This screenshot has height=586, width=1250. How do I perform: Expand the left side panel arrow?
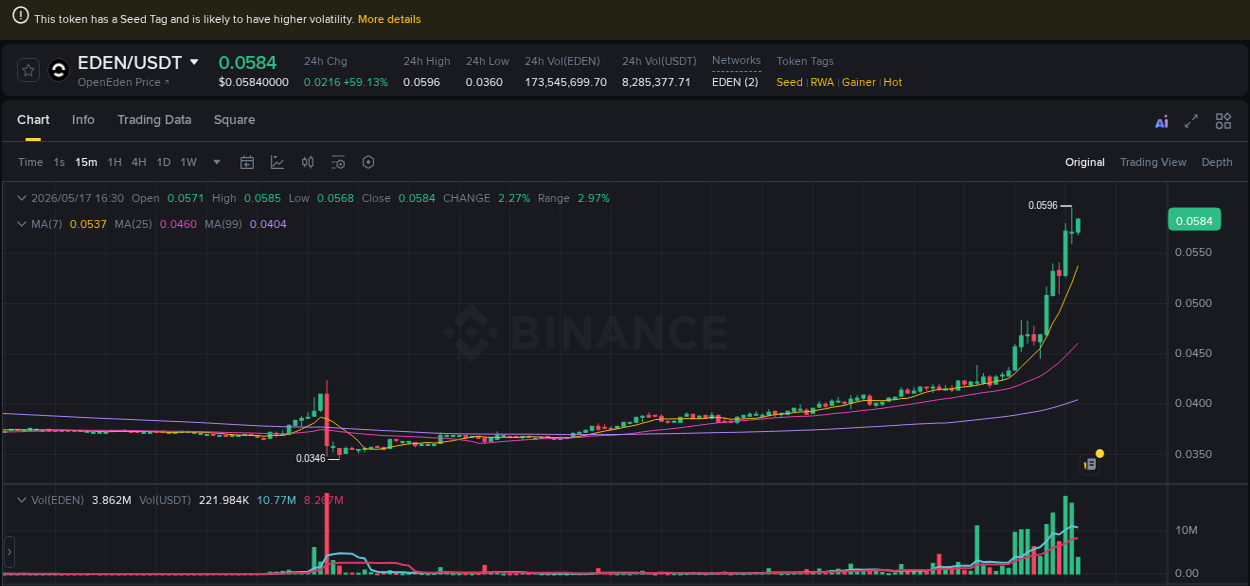[x=9, y=551]
